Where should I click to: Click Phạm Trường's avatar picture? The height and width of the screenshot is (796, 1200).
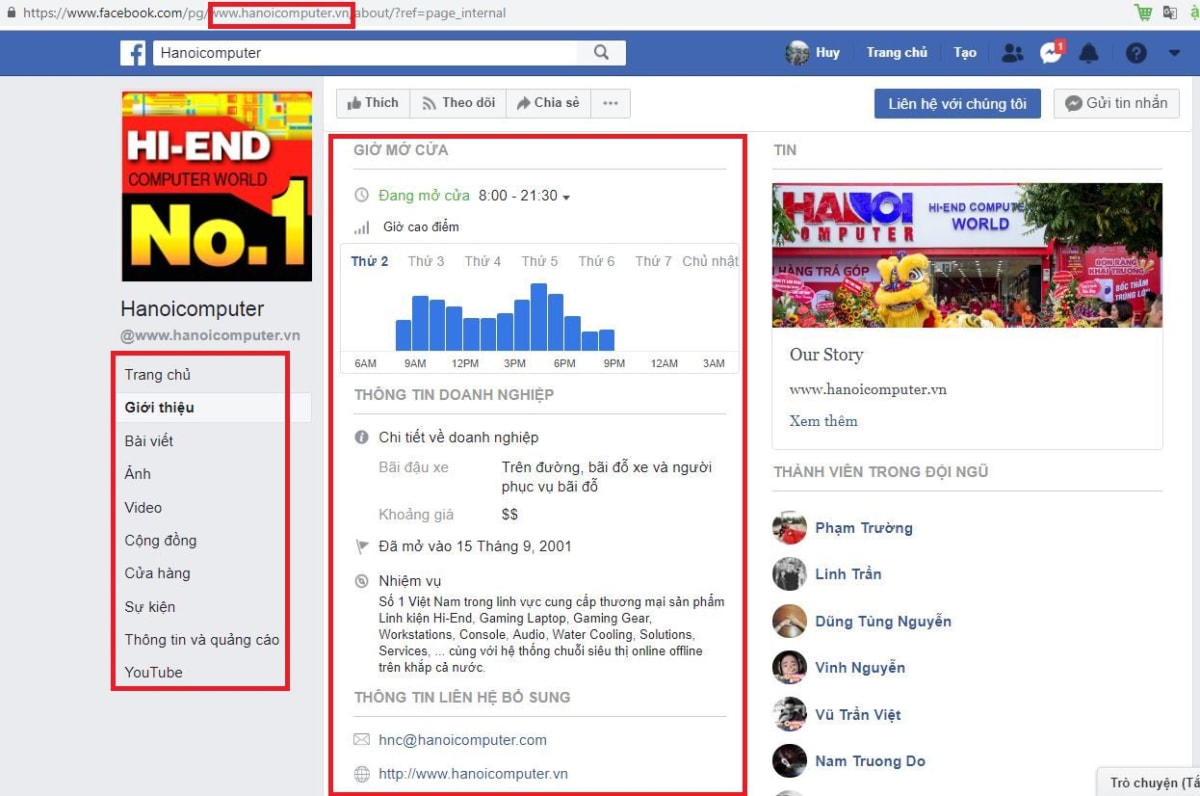(x=789, y=528)
